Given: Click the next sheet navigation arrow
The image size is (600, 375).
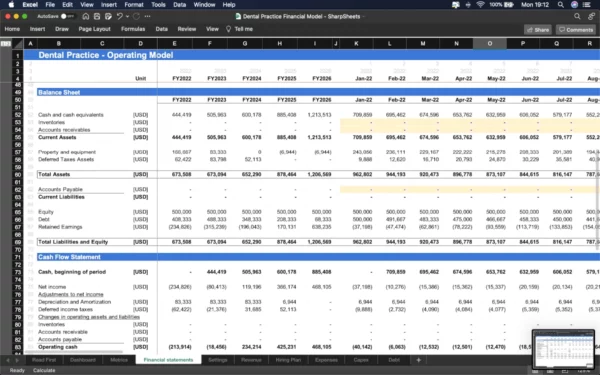Looking at the screenshot, I should (x=17, y=360).
